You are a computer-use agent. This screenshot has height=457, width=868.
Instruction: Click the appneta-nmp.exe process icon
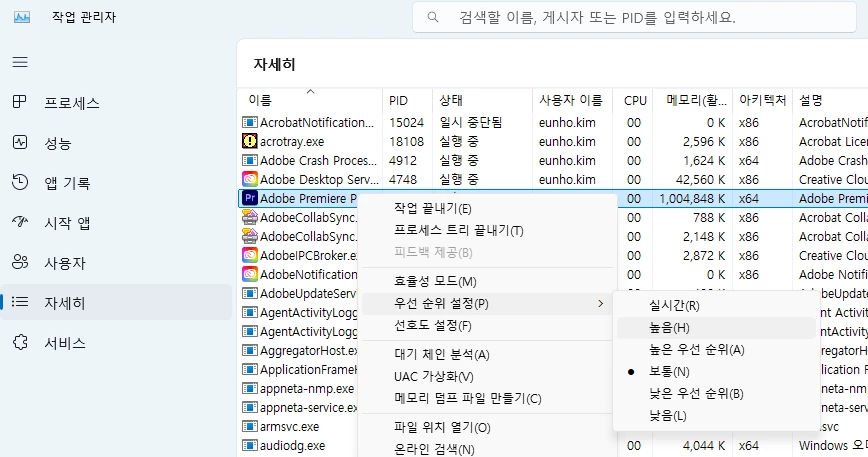click(250, 388)
